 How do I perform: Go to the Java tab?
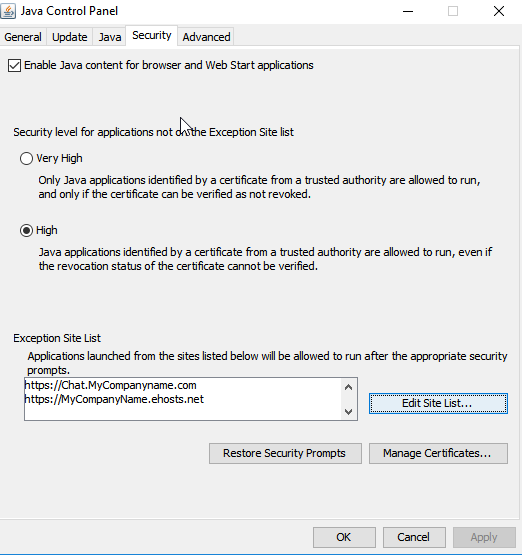pyautogui.click(x=109, y=37)
